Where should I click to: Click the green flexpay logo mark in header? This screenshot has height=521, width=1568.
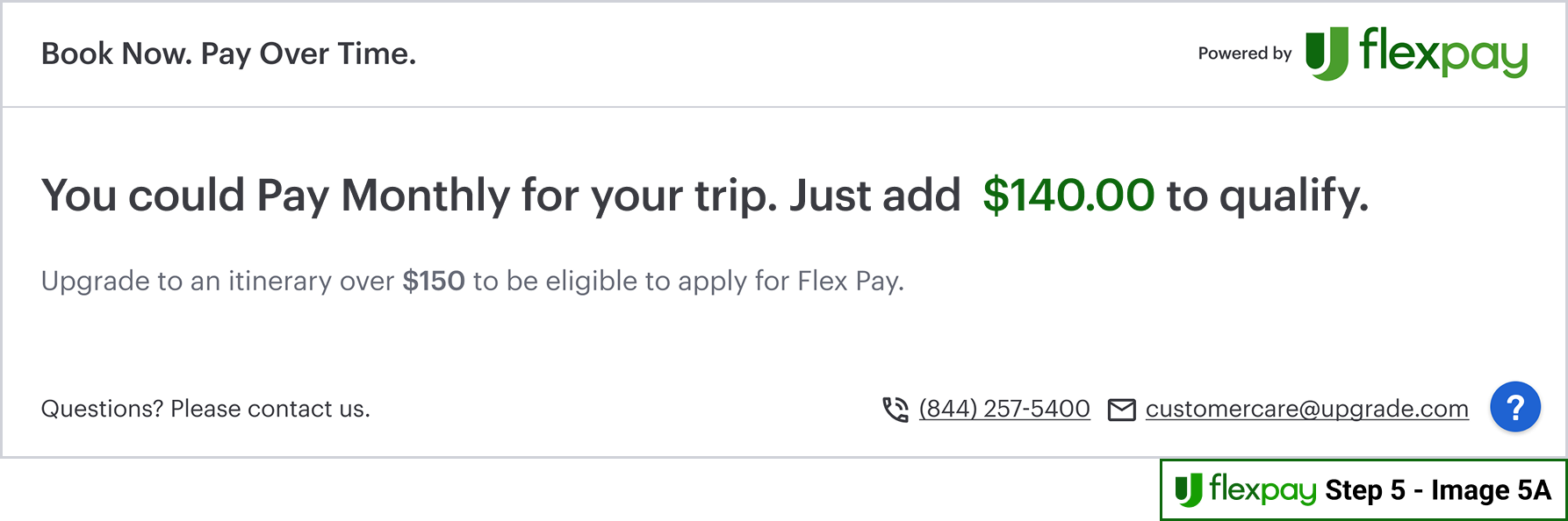click(x=1326, y=54)
